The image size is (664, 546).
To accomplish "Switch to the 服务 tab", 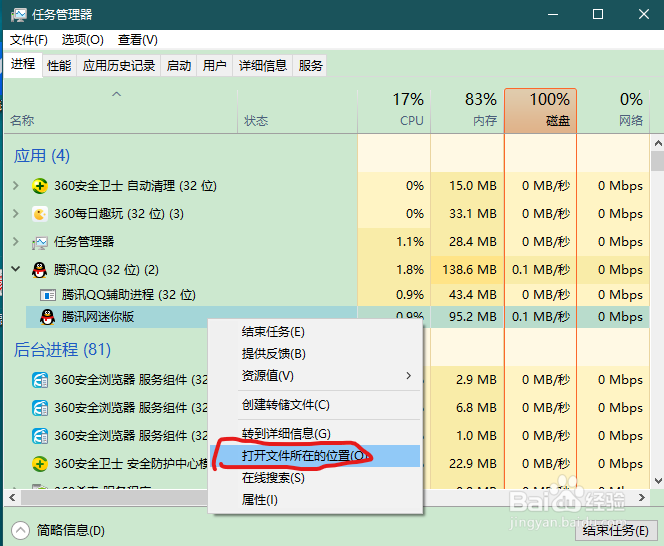I will tap(310, 66).
